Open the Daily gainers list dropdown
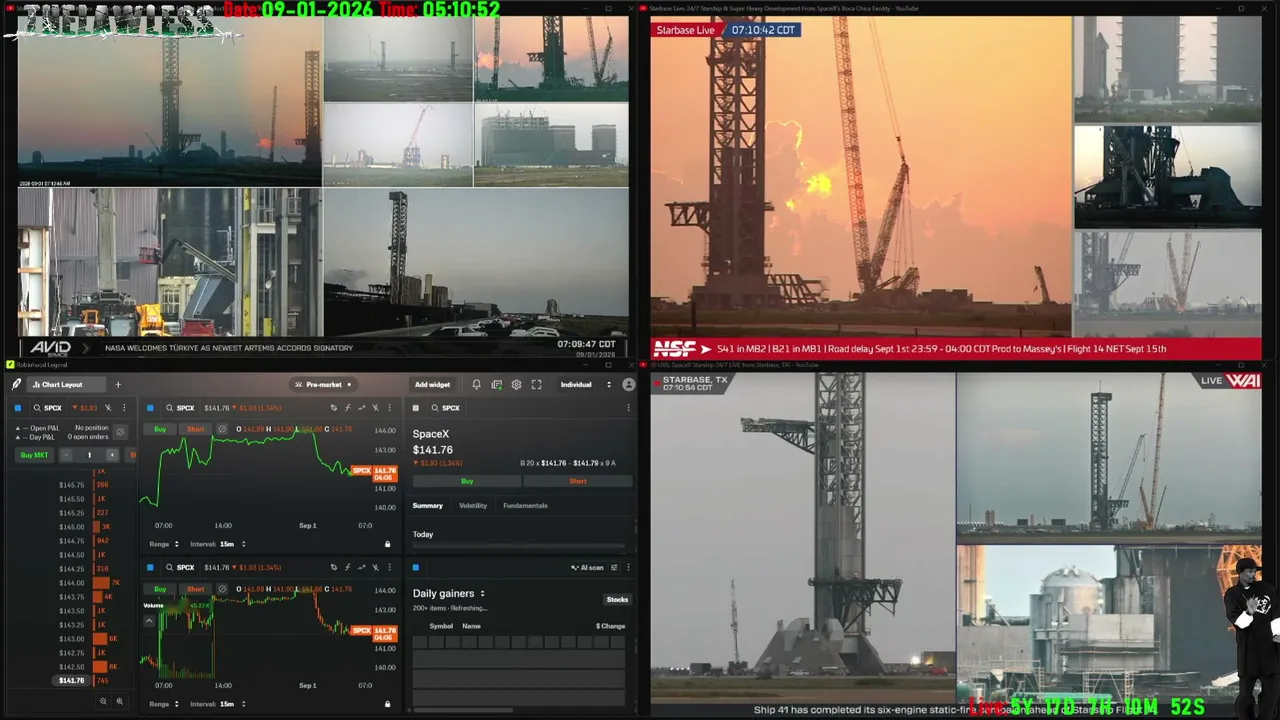The image size is (1280, 720). tap(449, 593)
